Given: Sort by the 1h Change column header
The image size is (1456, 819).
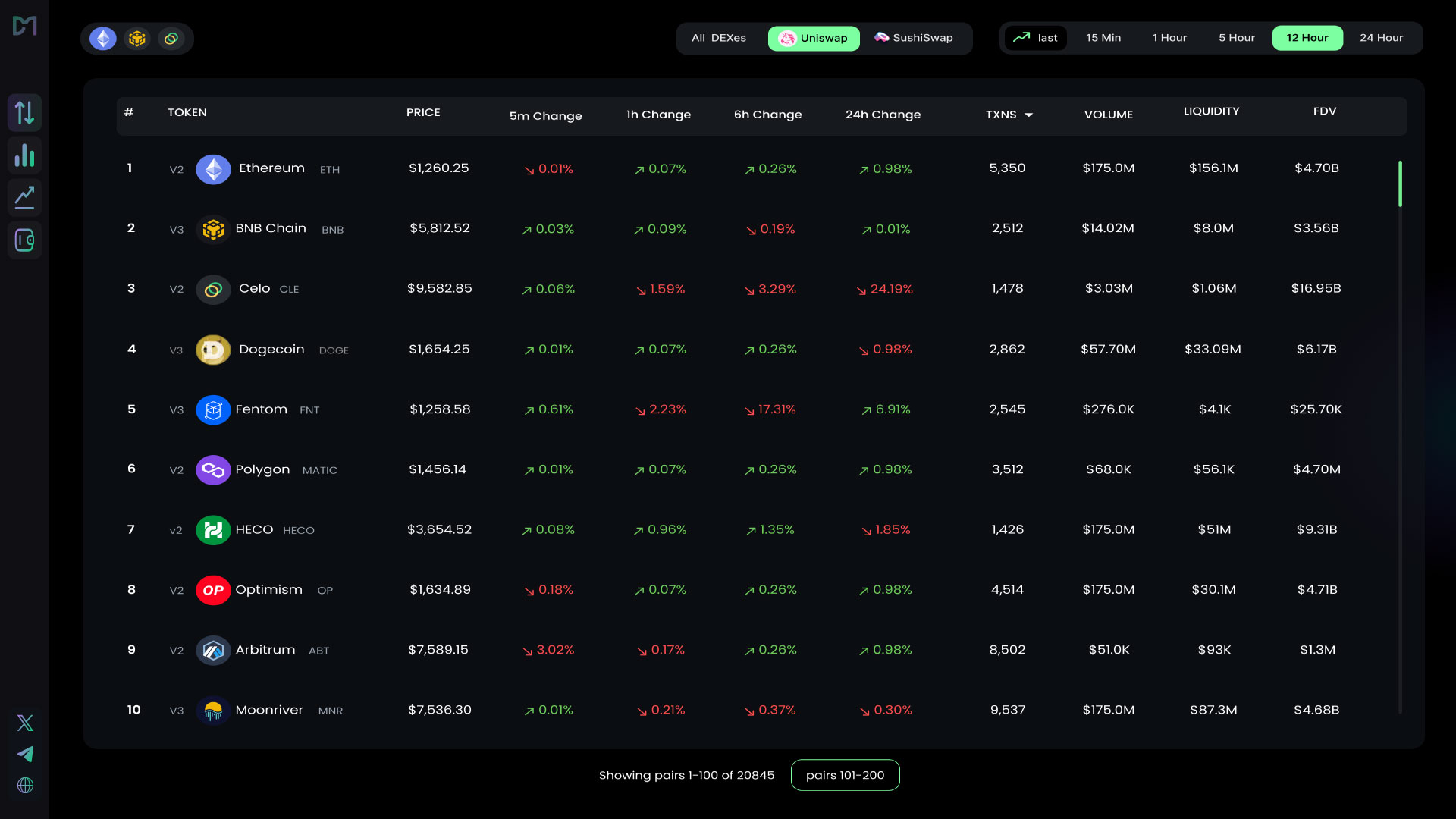Looking at the screenshot, I should 658,115.
